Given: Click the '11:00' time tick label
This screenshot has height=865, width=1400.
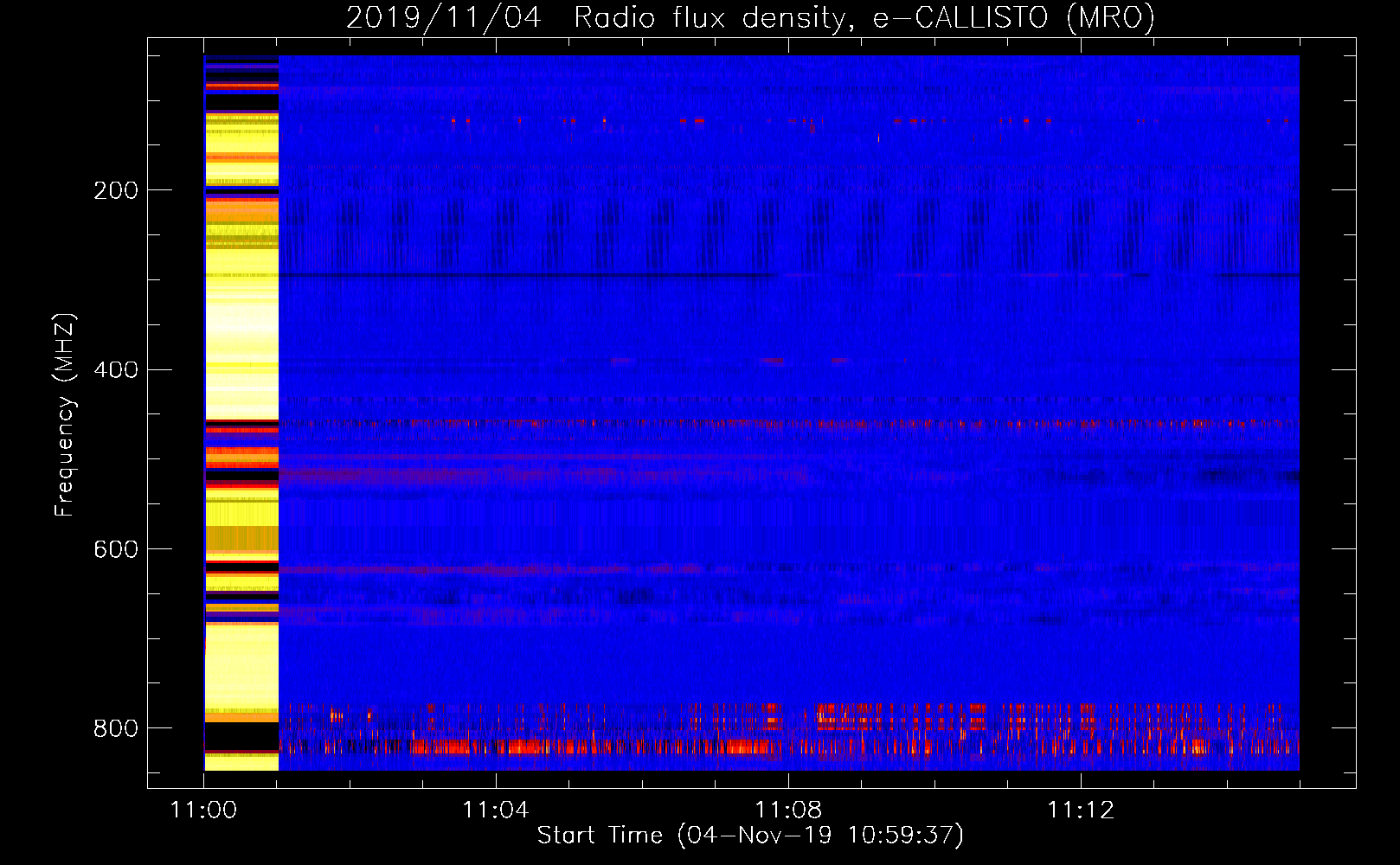Looking at the screenshot, I should pyautogui.click(x=203, y=811).
